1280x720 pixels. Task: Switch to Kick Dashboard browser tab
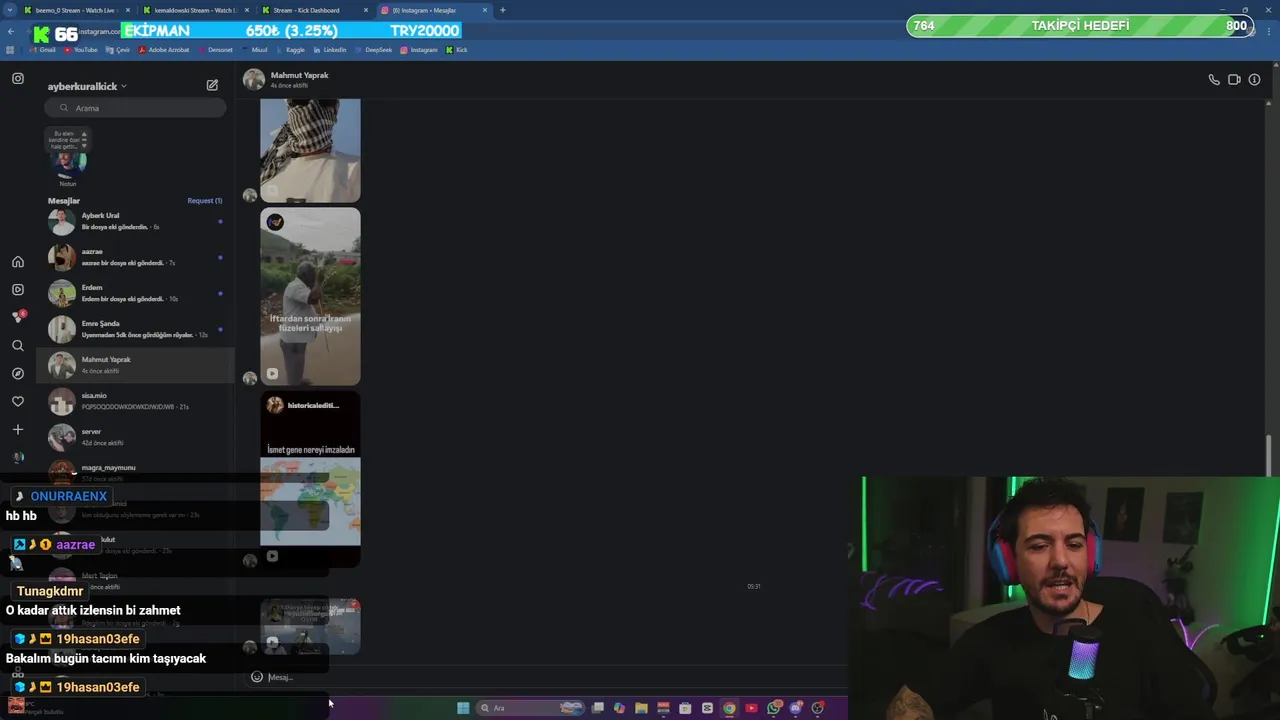(314, 10)
